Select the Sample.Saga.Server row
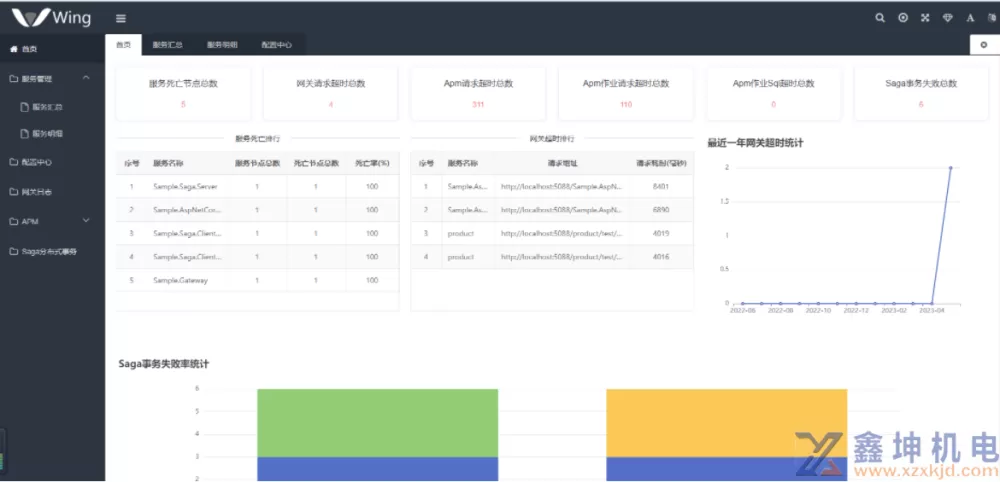 click(x=258, y=186)
